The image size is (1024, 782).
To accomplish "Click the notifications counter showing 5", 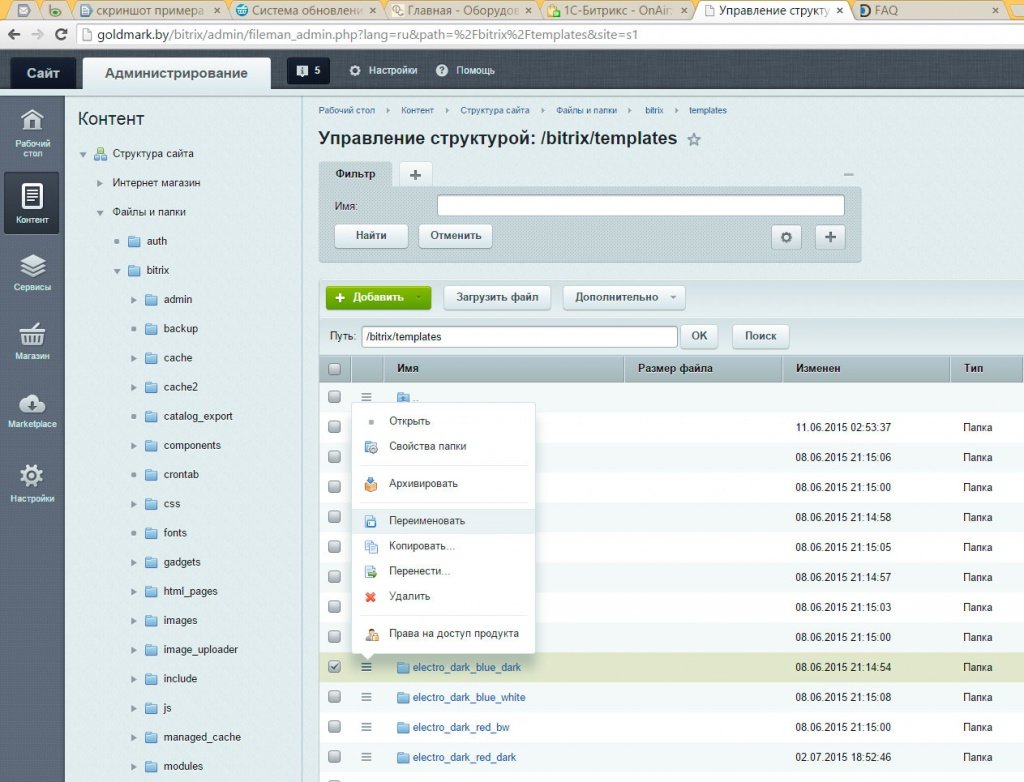I will pyautogui.click(x=308, y=71).
